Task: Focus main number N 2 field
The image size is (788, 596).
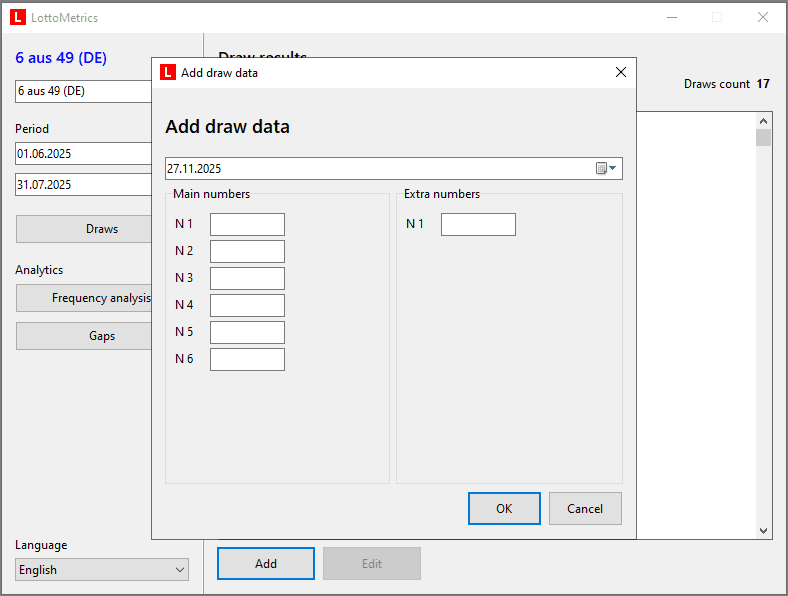Action: coord(247,251)
